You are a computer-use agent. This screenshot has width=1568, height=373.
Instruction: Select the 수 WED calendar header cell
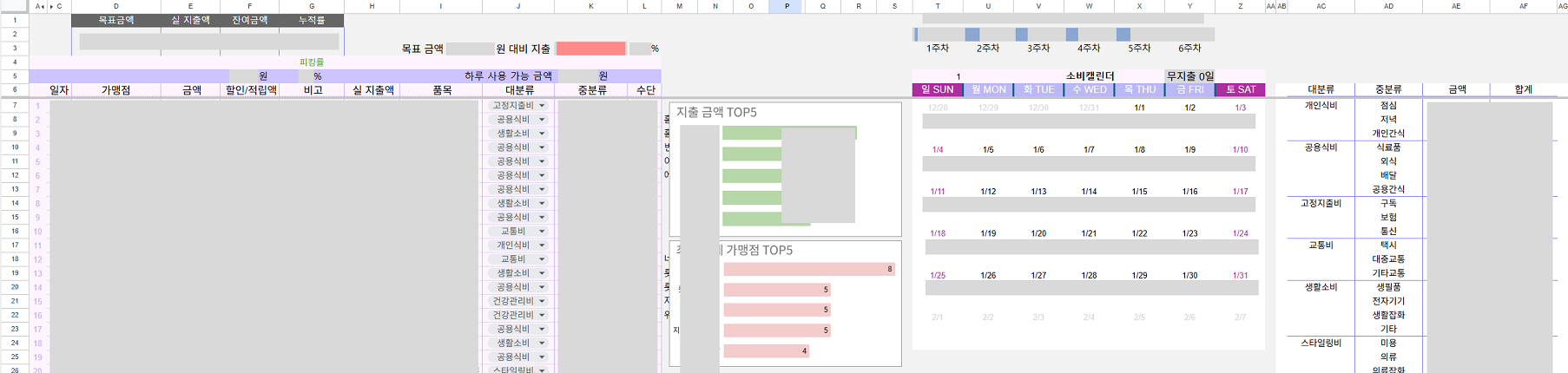tap(1089, 89)
